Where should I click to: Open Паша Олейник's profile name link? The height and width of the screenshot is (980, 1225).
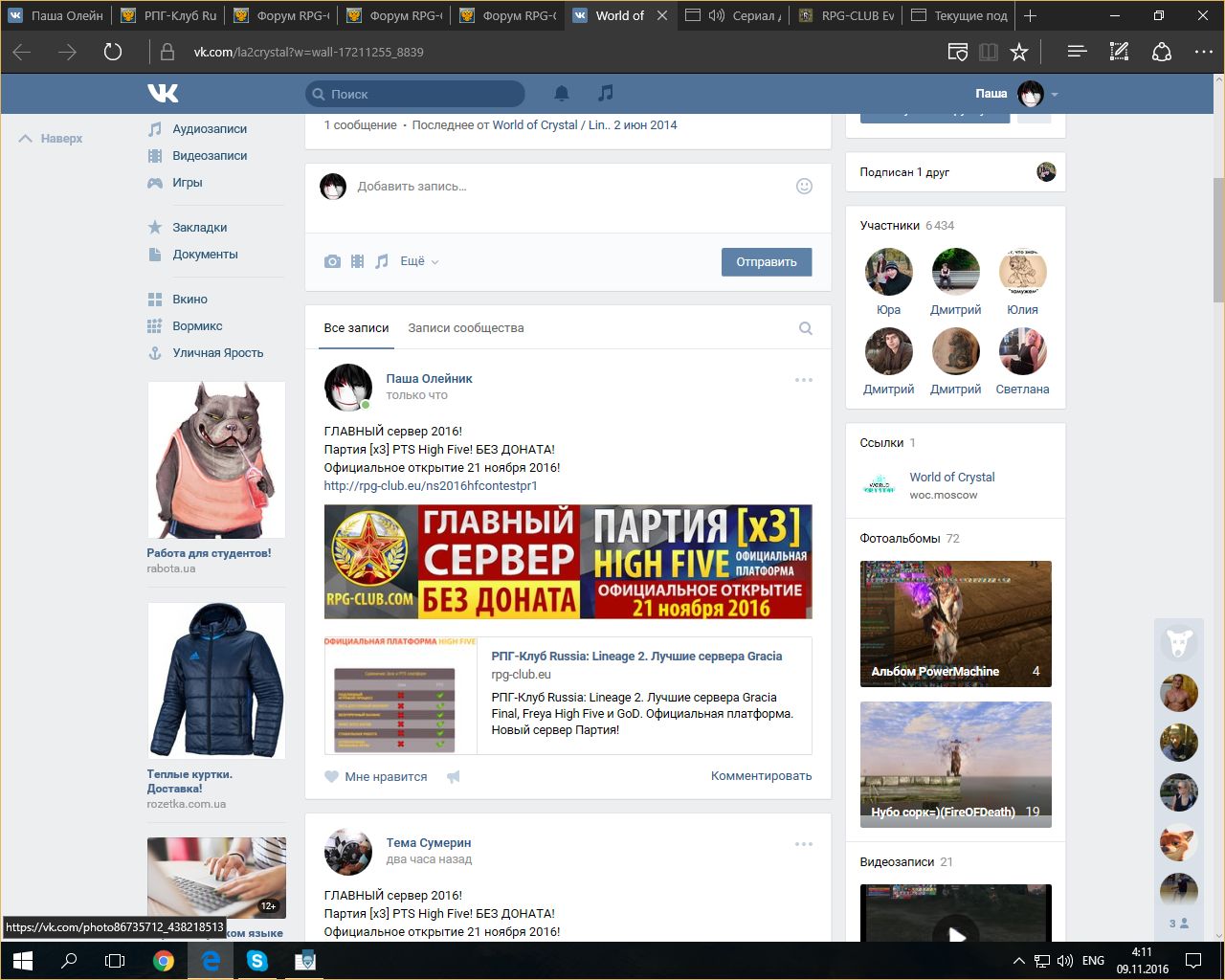[430, 379]
